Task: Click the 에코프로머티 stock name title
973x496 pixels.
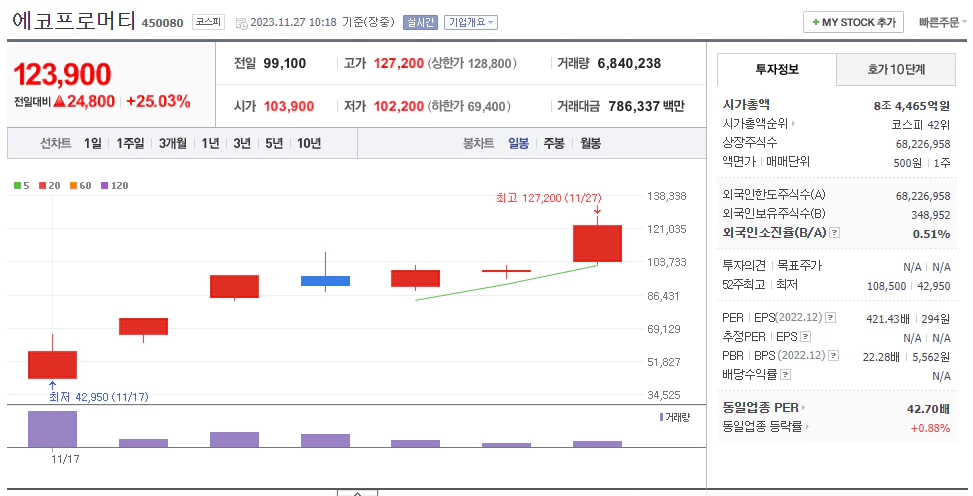Action: click(x=73, y=20)
